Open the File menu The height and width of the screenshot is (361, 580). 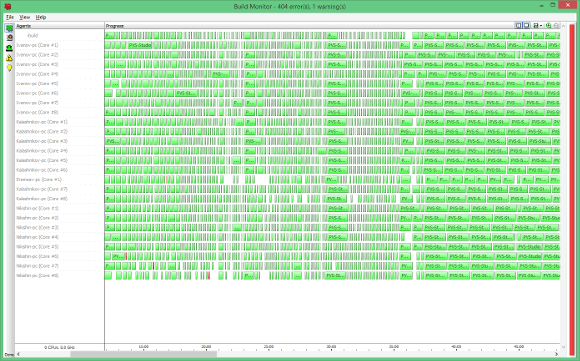[x=10, y=17]
